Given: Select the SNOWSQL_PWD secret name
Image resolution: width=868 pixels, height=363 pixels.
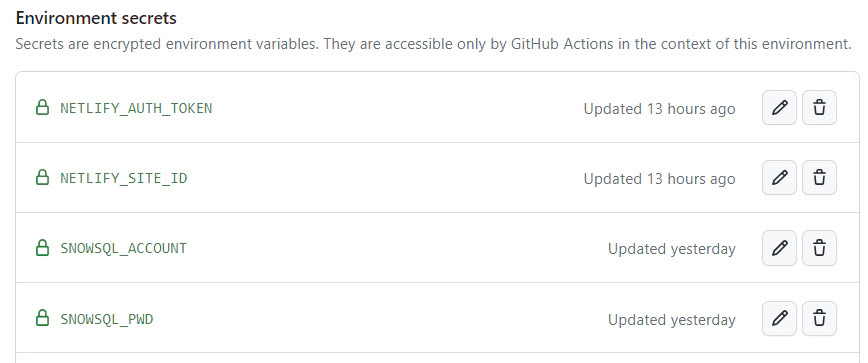Looking at the screenshot, I should pyautogui.click(x=107, y=319).
